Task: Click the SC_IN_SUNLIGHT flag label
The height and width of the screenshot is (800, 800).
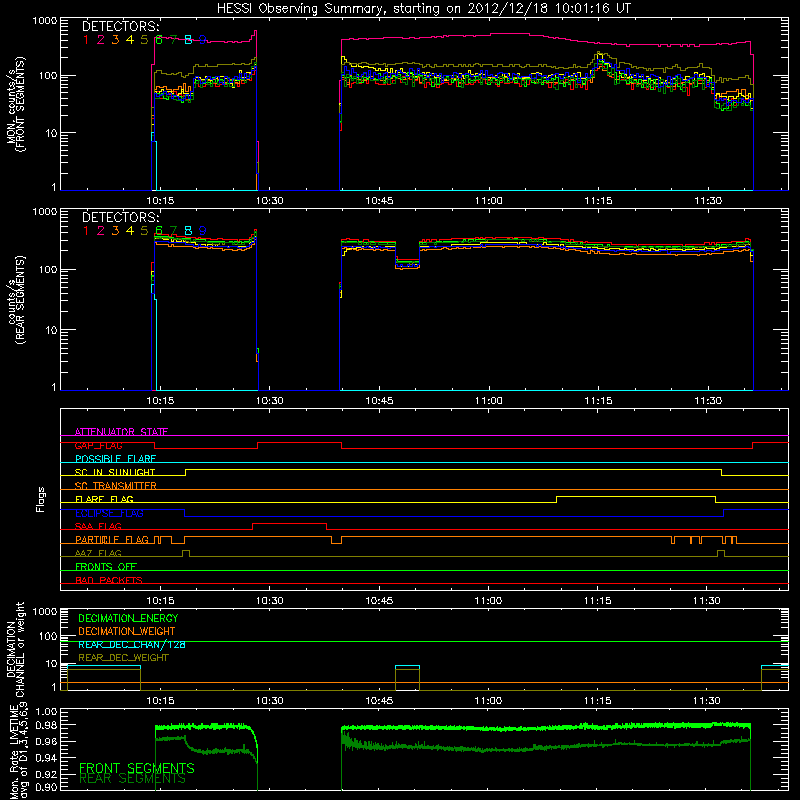Action: coord(115,472)
